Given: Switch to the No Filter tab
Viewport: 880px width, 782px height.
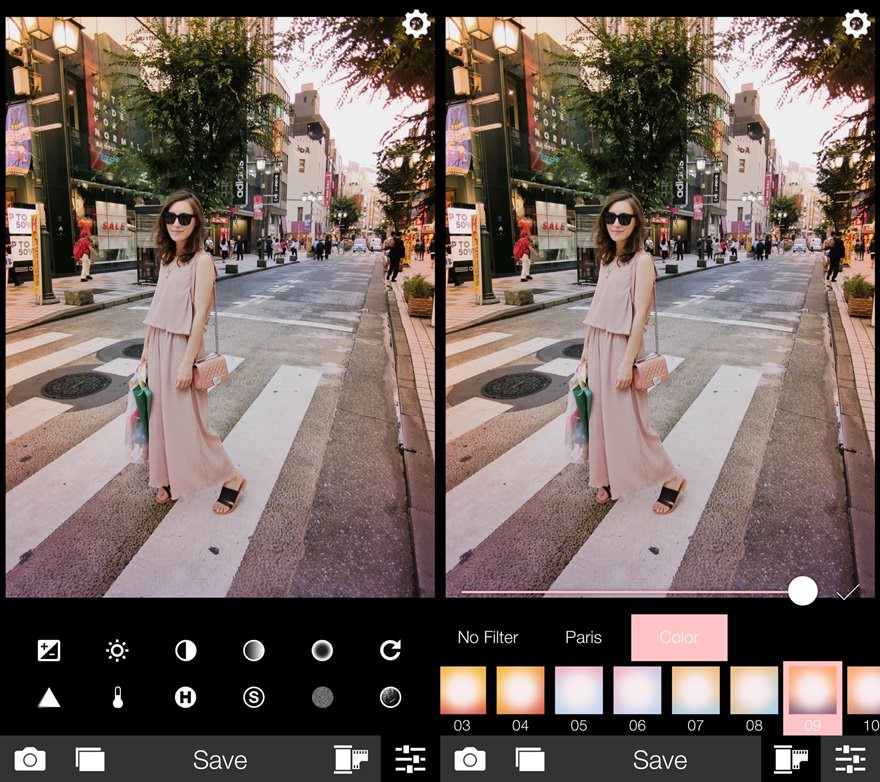Looking at the screenshot, I should 488,637.
